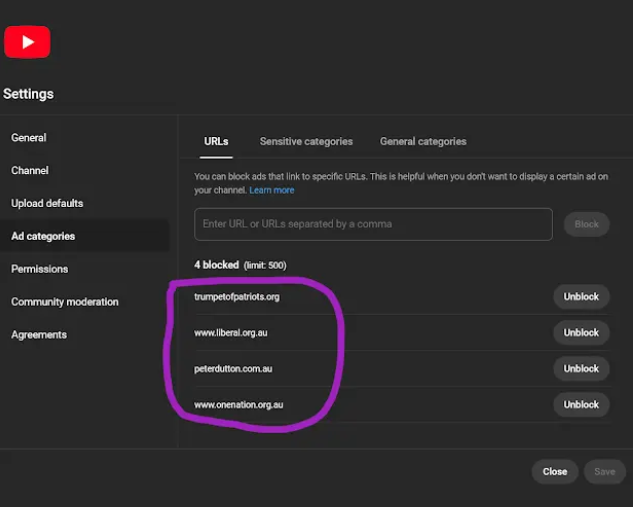Open the Channel settings section
The height and width of the screenshot is (507, 634).
(30, 171)
